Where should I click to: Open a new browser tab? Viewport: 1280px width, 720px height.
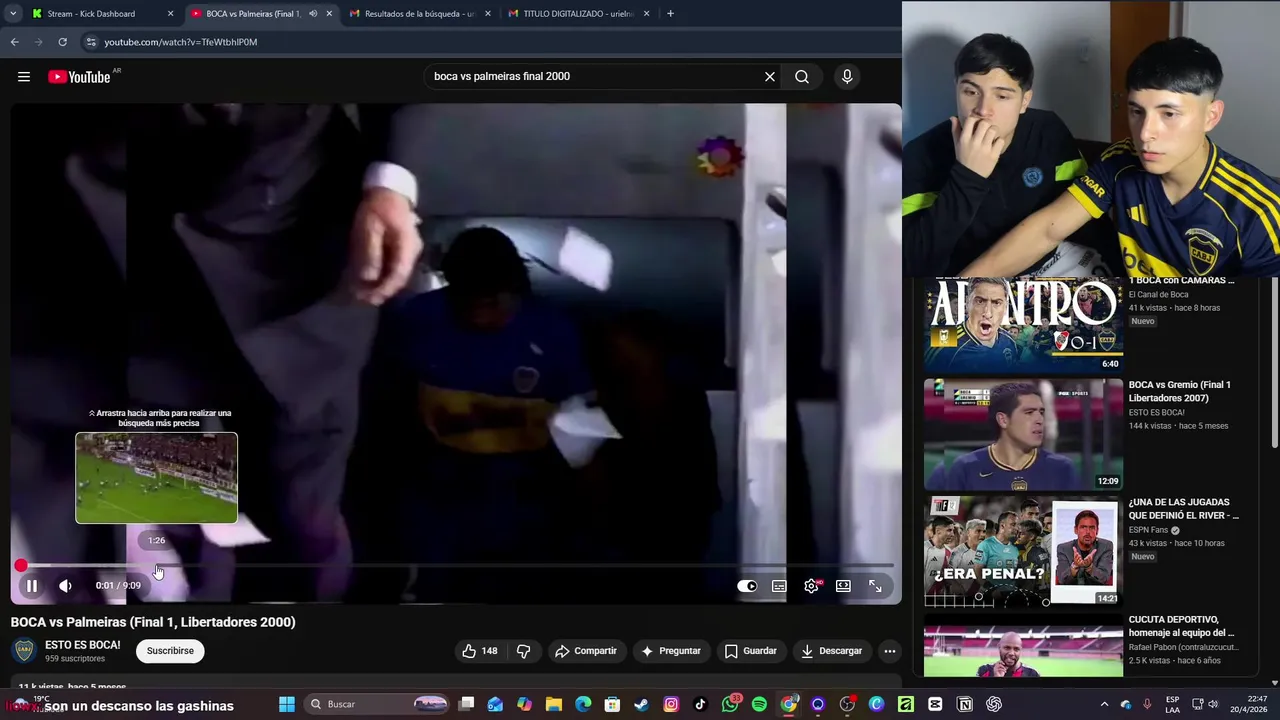670,14
